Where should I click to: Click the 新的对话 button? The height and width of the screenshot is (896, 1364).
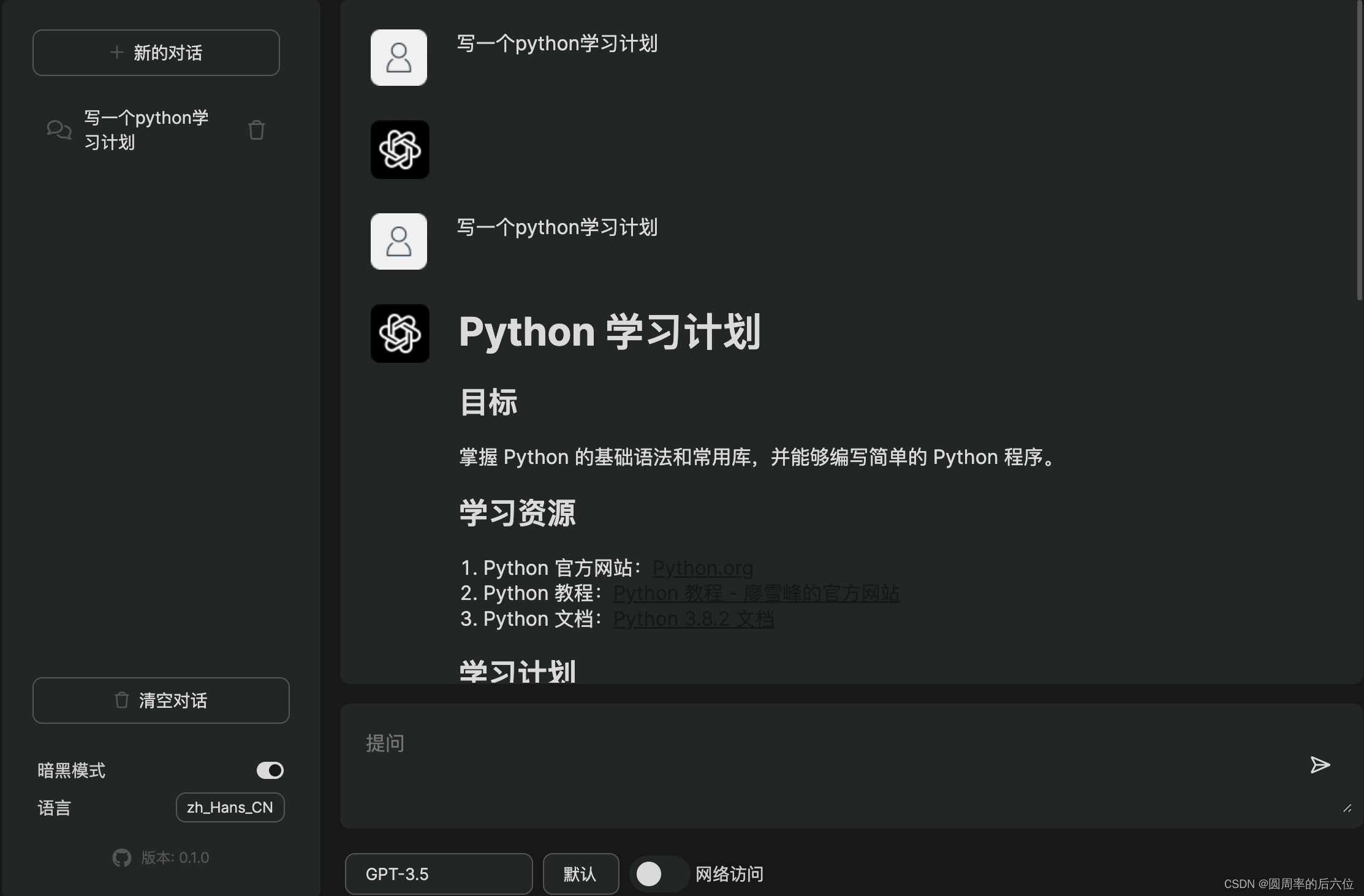(156, 53)
